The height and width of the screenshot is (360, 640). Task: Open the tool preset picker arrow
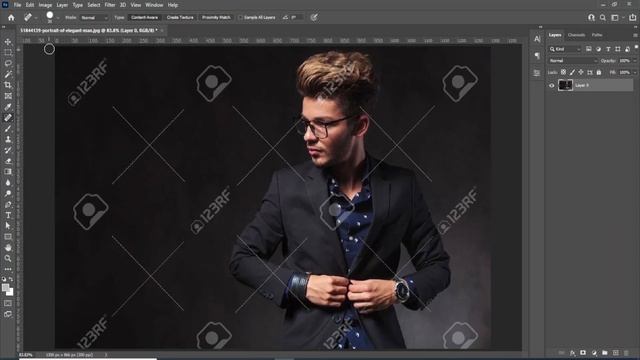pyautogui.click(x=36, y=18)
